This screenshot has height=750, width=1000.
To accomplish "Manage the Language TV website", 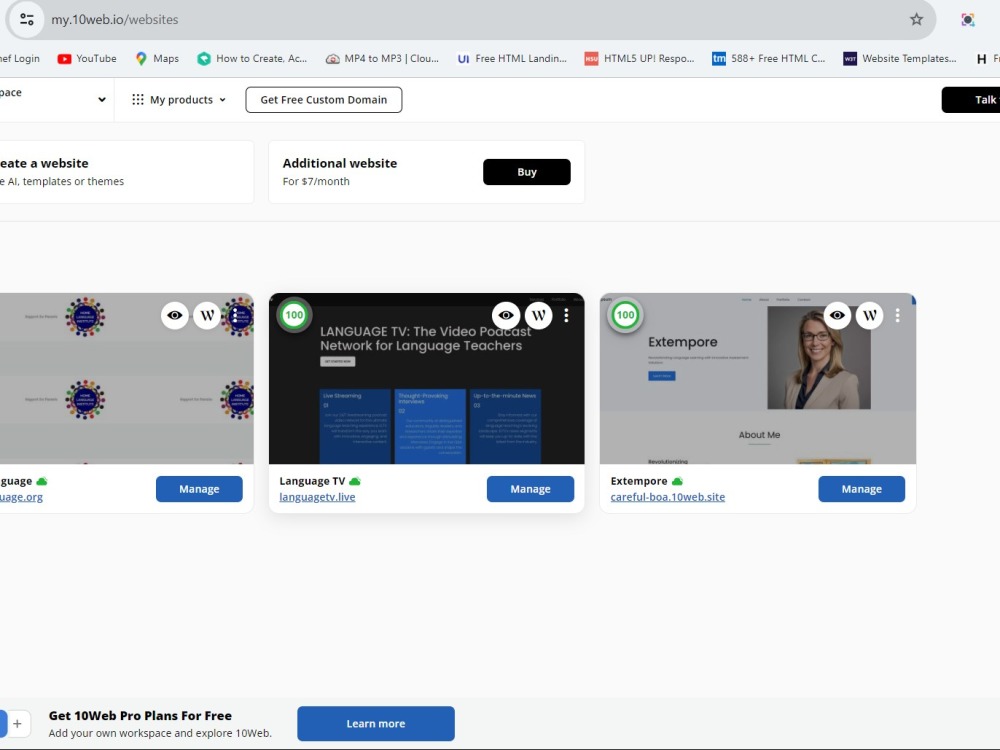I will pos(530,489).
